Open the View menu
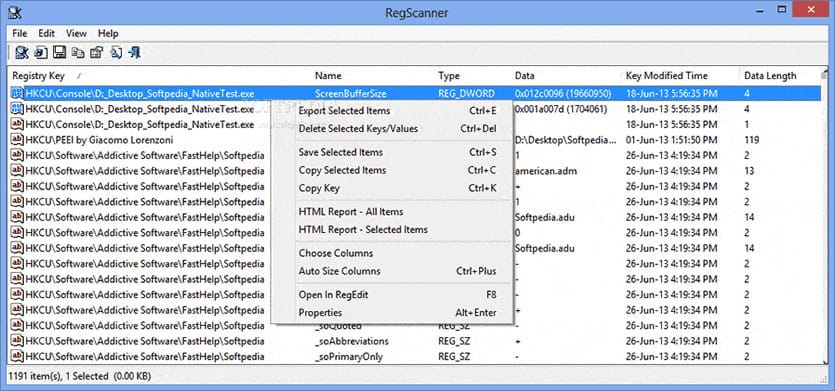This screenshot has width=835, height=391. point(76,33)
